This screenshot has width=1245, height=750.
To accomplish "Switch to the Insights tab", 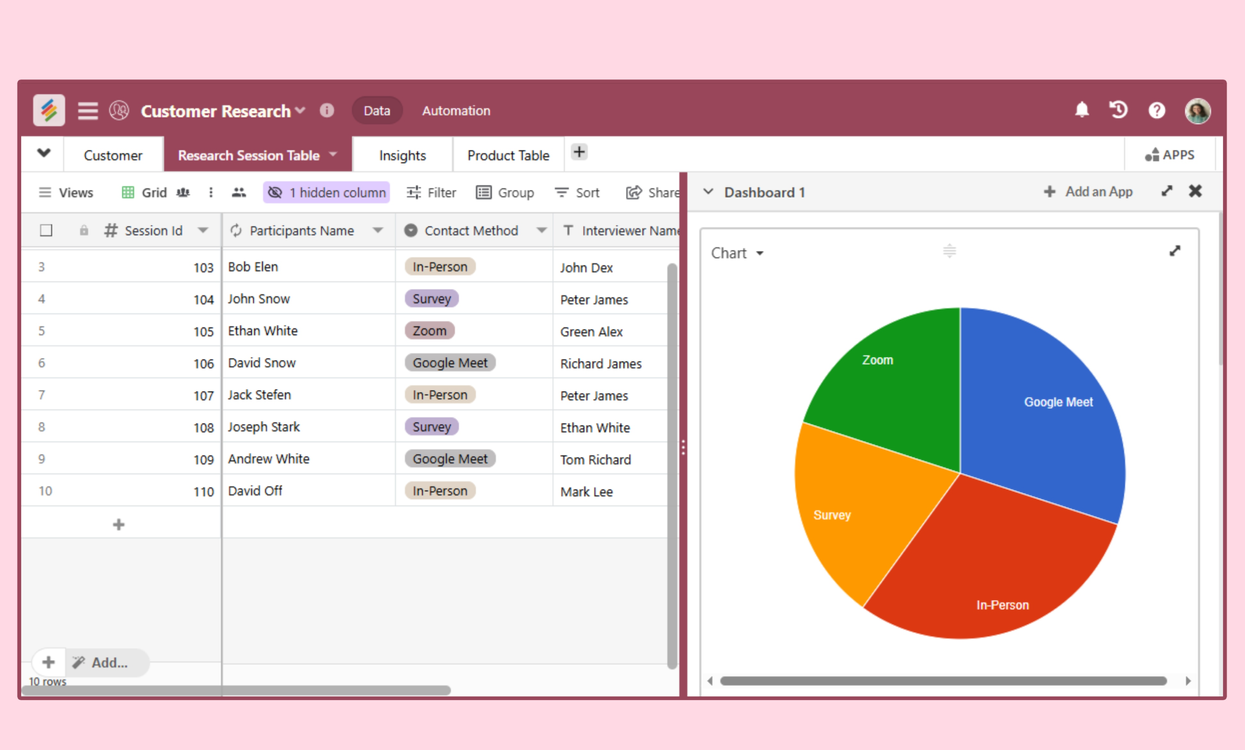I will (x=402, y=155).
